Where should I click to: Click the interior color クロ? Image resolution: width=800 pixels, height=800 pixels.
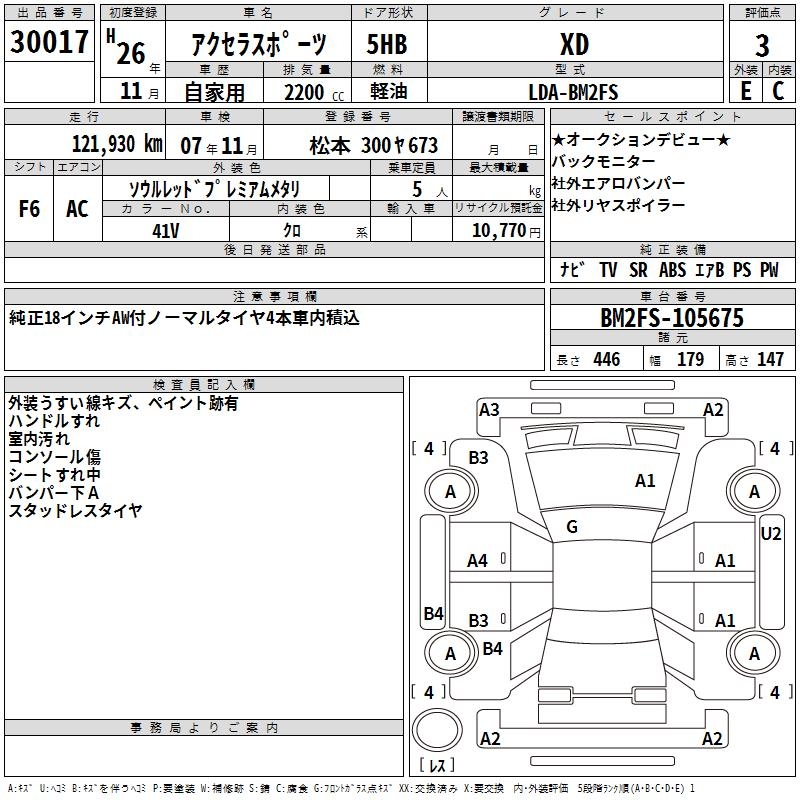(292, 231)
